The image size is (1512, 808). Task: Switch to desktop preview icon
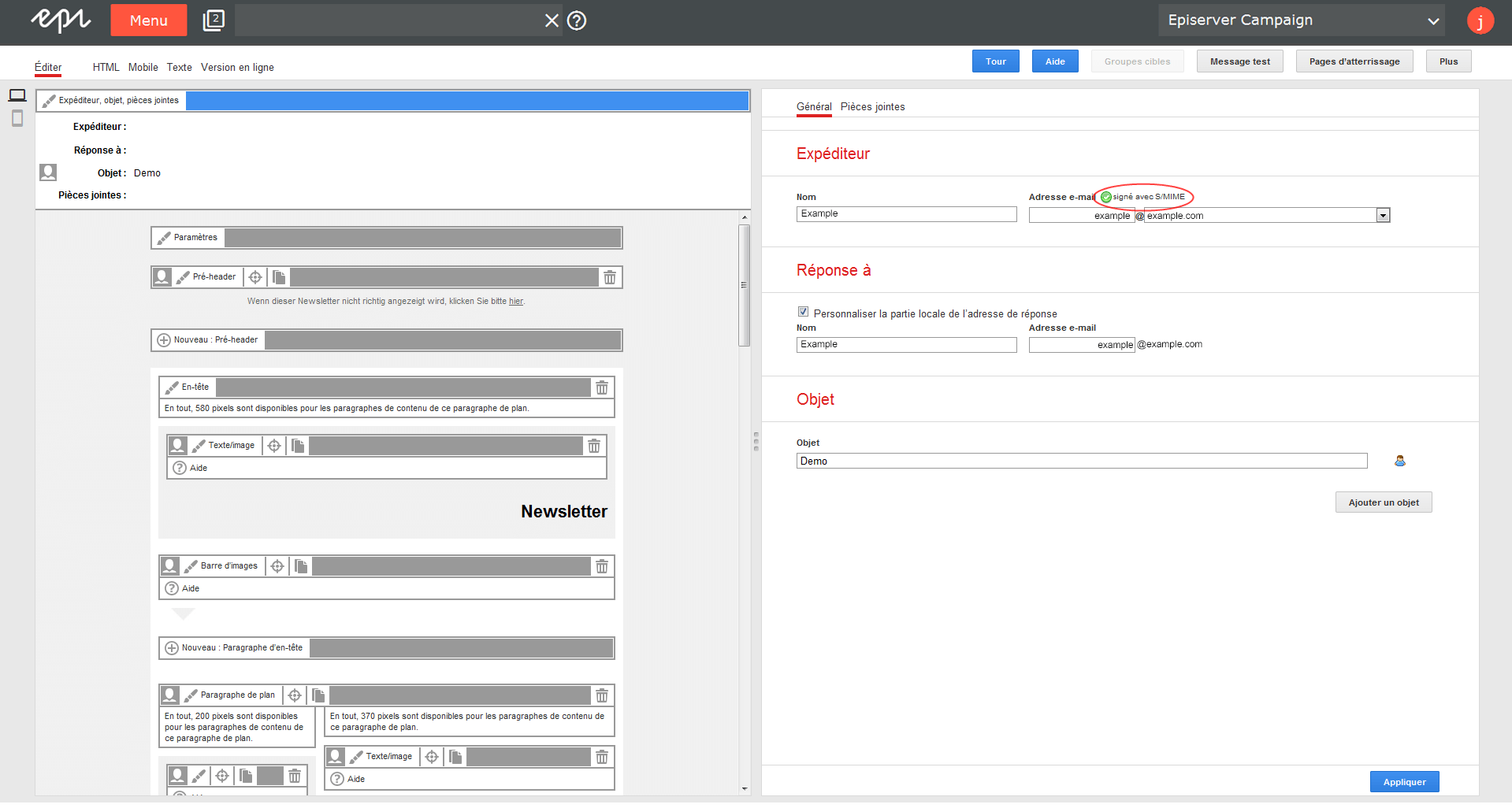17,95
